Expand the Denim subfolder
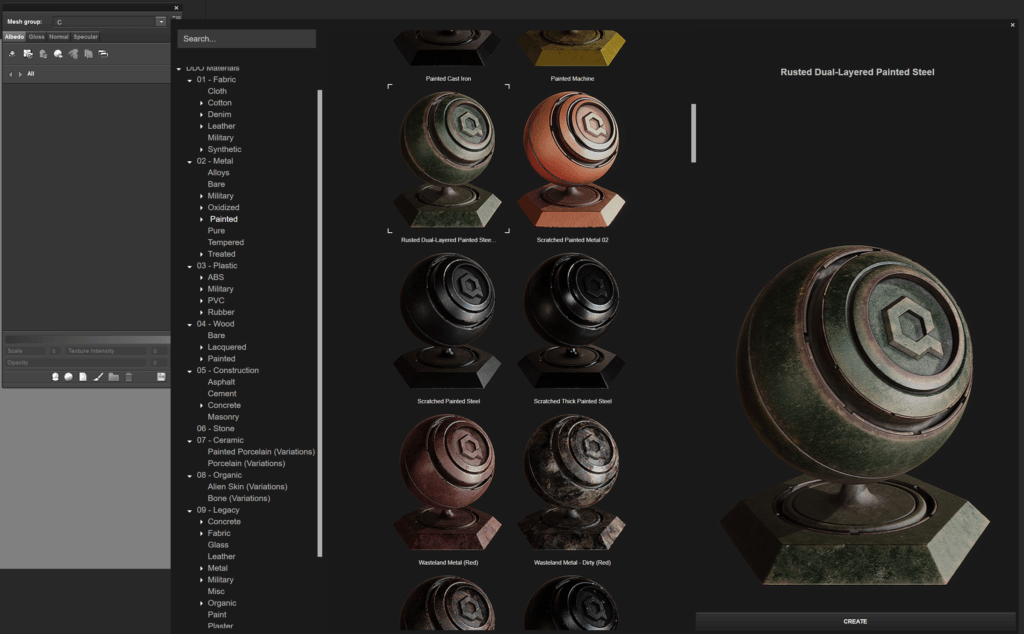 (201, 115)
